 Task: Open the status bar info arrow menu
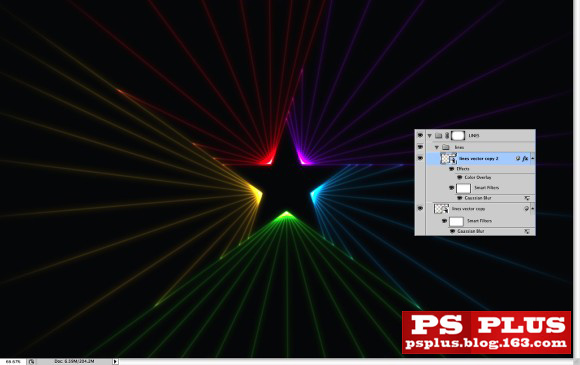[x=115, y=361]
